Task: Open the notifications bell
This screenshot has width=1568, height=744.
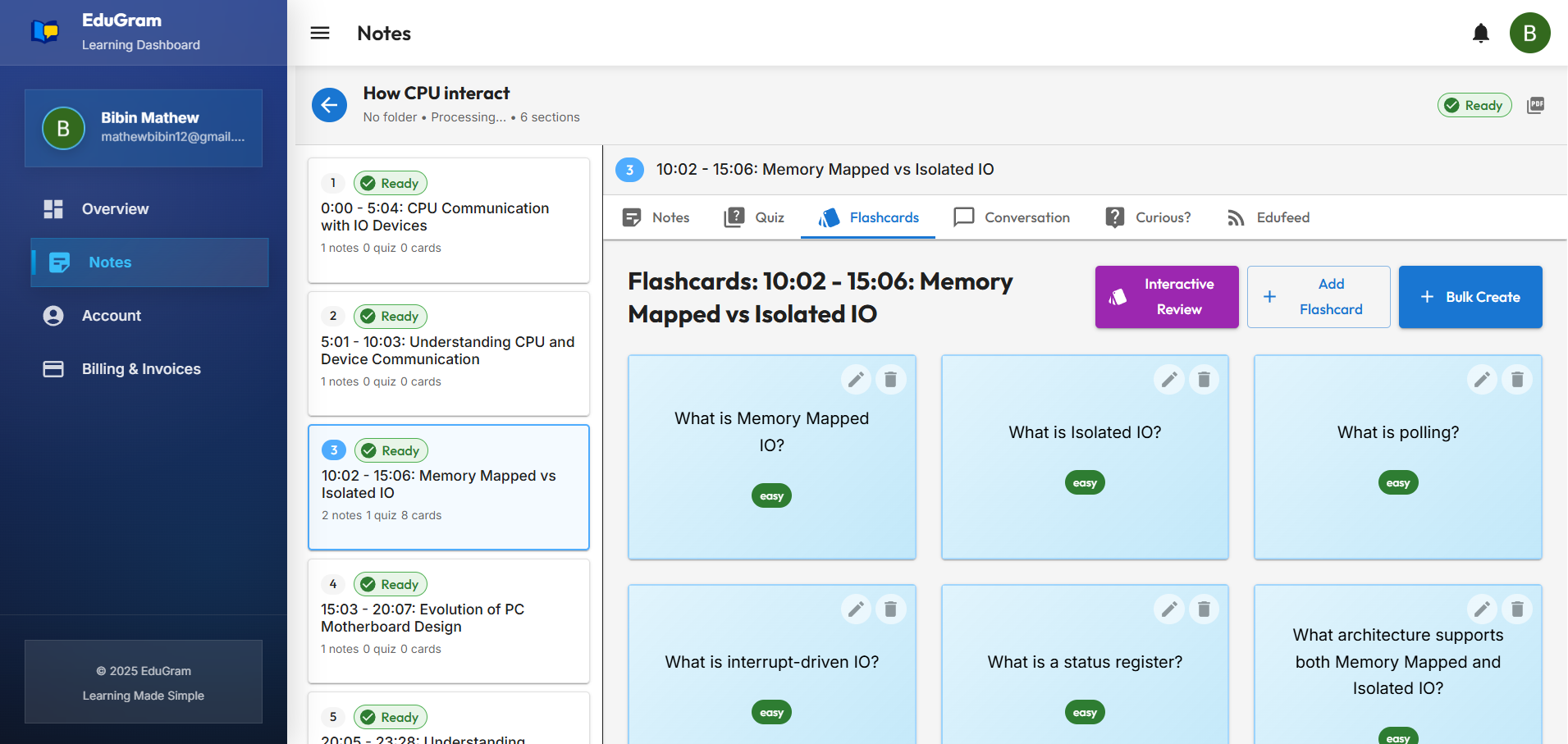Action: point(1481,33)
